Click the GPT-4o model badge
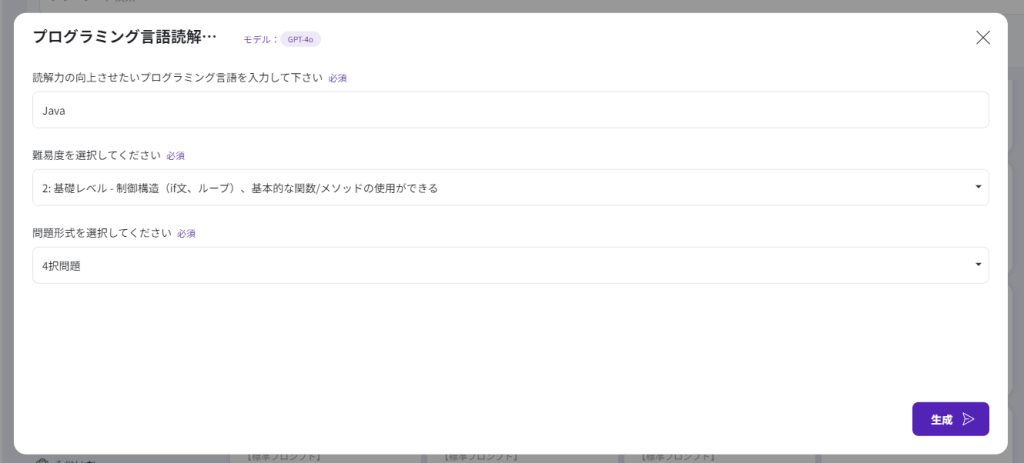1024x463 pixels. pyautogui.click(x=300, y=39)
